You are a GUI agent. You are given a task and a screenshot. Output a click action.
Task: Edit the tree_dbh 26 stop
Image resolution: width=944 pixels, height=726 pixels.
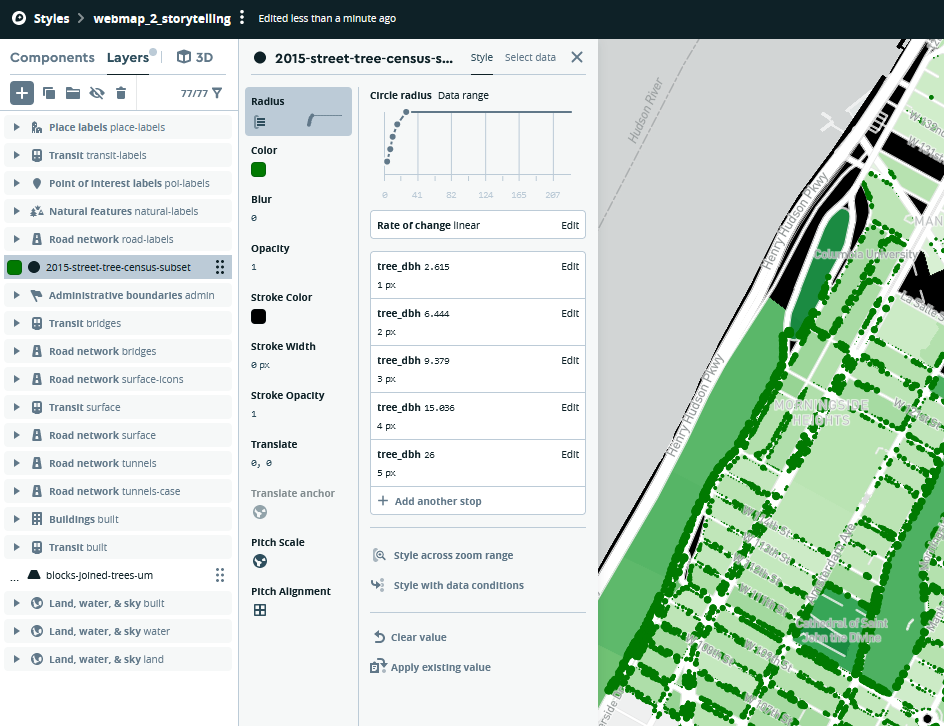[x=569, y=455]
